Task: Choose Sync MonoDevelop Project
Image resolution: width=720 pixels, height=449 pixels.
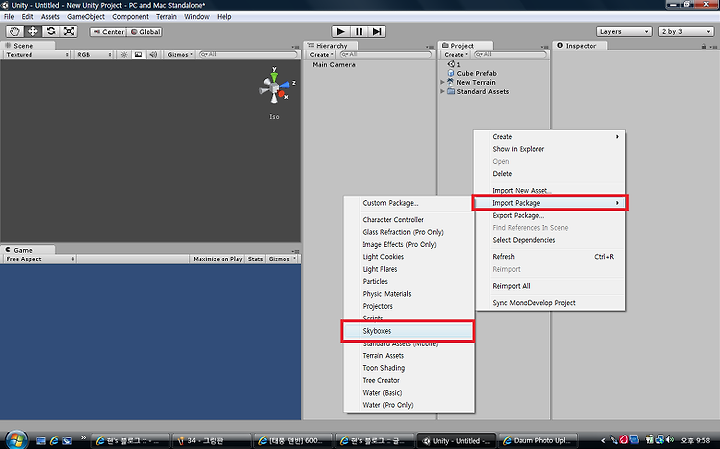Action: pos(550,303)
